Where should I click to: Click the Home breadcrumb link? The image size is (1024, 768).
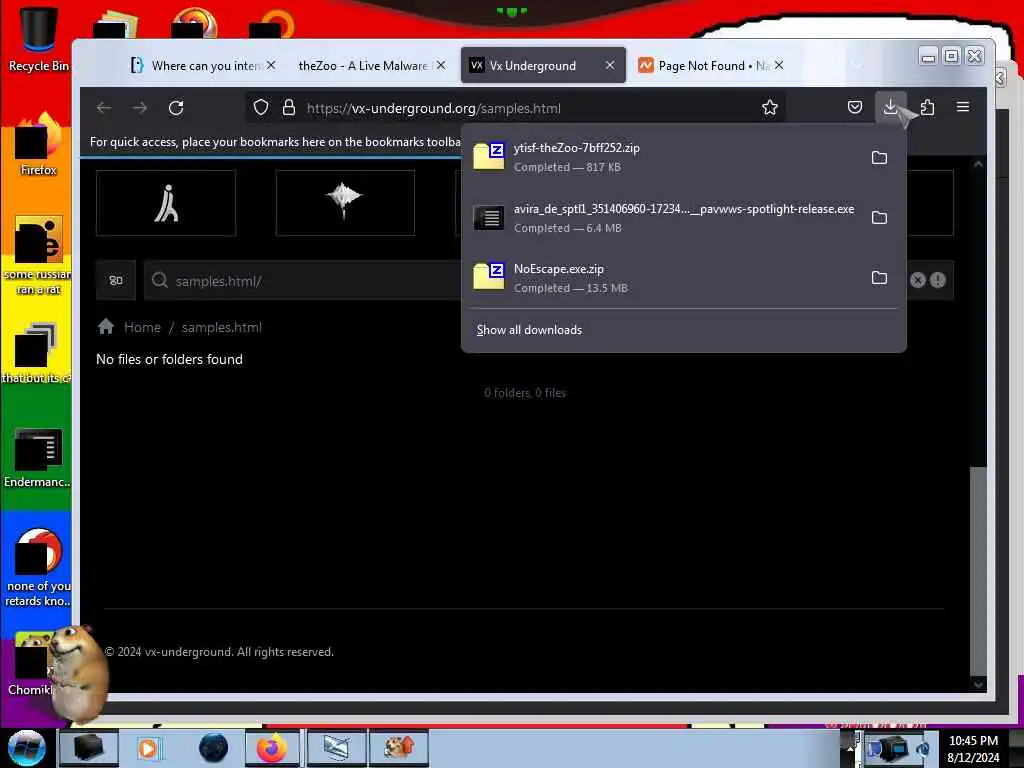142,327
